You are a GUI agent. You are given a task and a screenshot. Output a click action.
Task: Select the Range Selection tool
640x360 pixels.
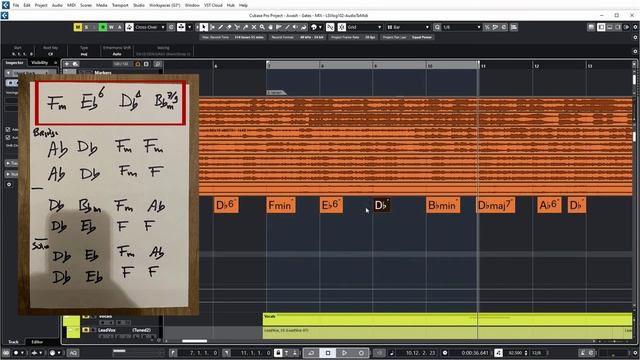(x=212, y=27)
